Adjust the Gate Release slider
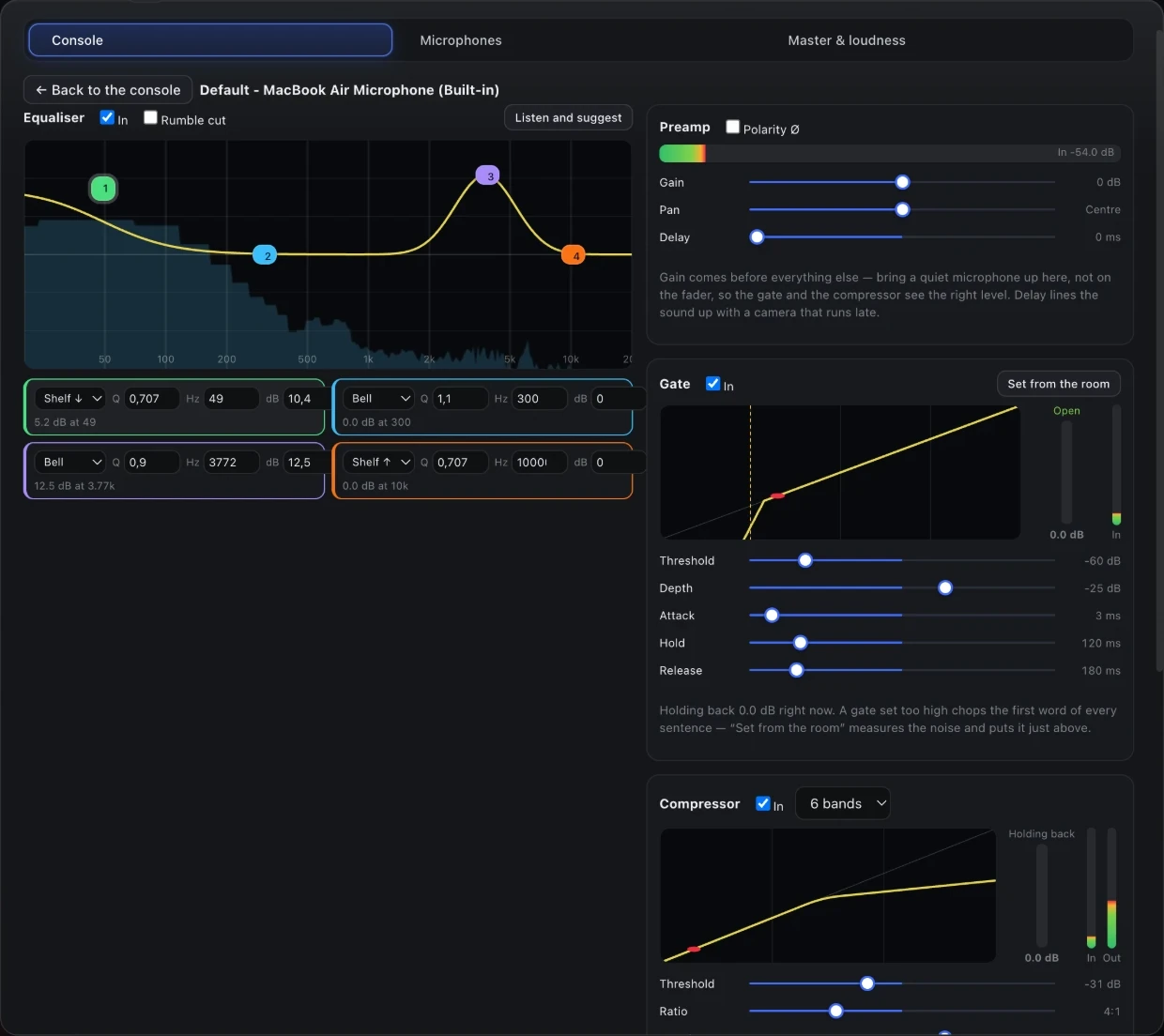 [x=902, y=670]
